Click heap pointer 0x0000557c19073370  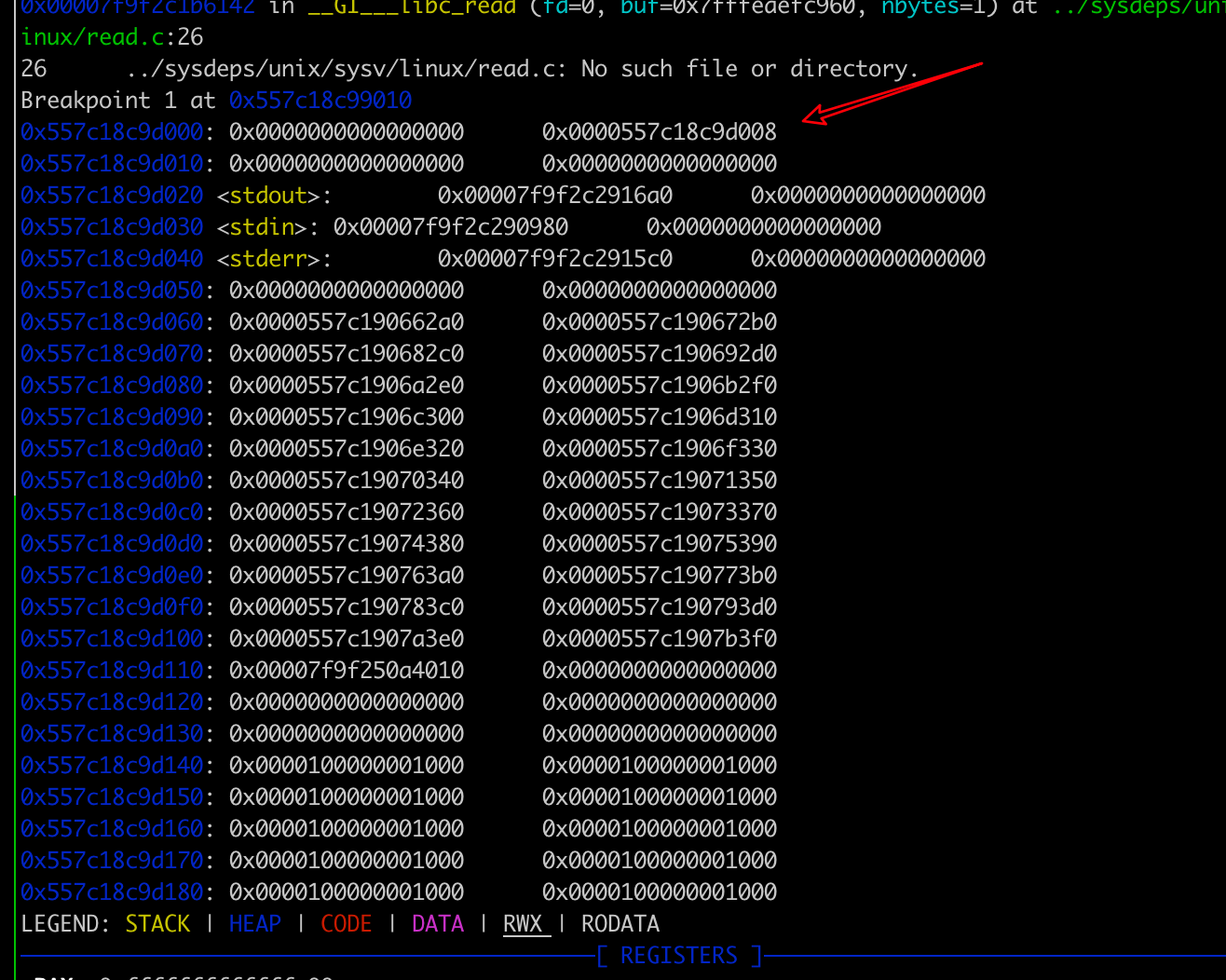pyautogui.click(x=660, y=512)
